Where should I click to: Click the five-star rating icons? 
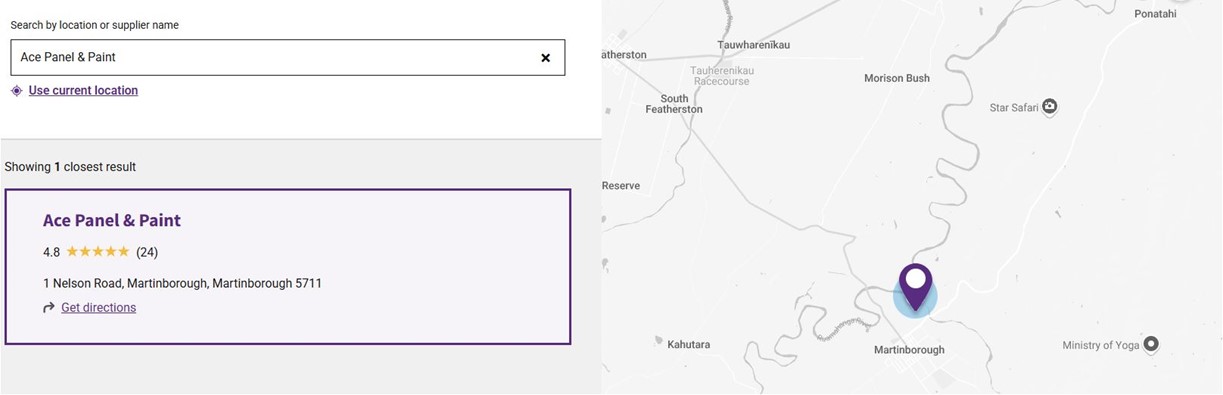(98, 252)
